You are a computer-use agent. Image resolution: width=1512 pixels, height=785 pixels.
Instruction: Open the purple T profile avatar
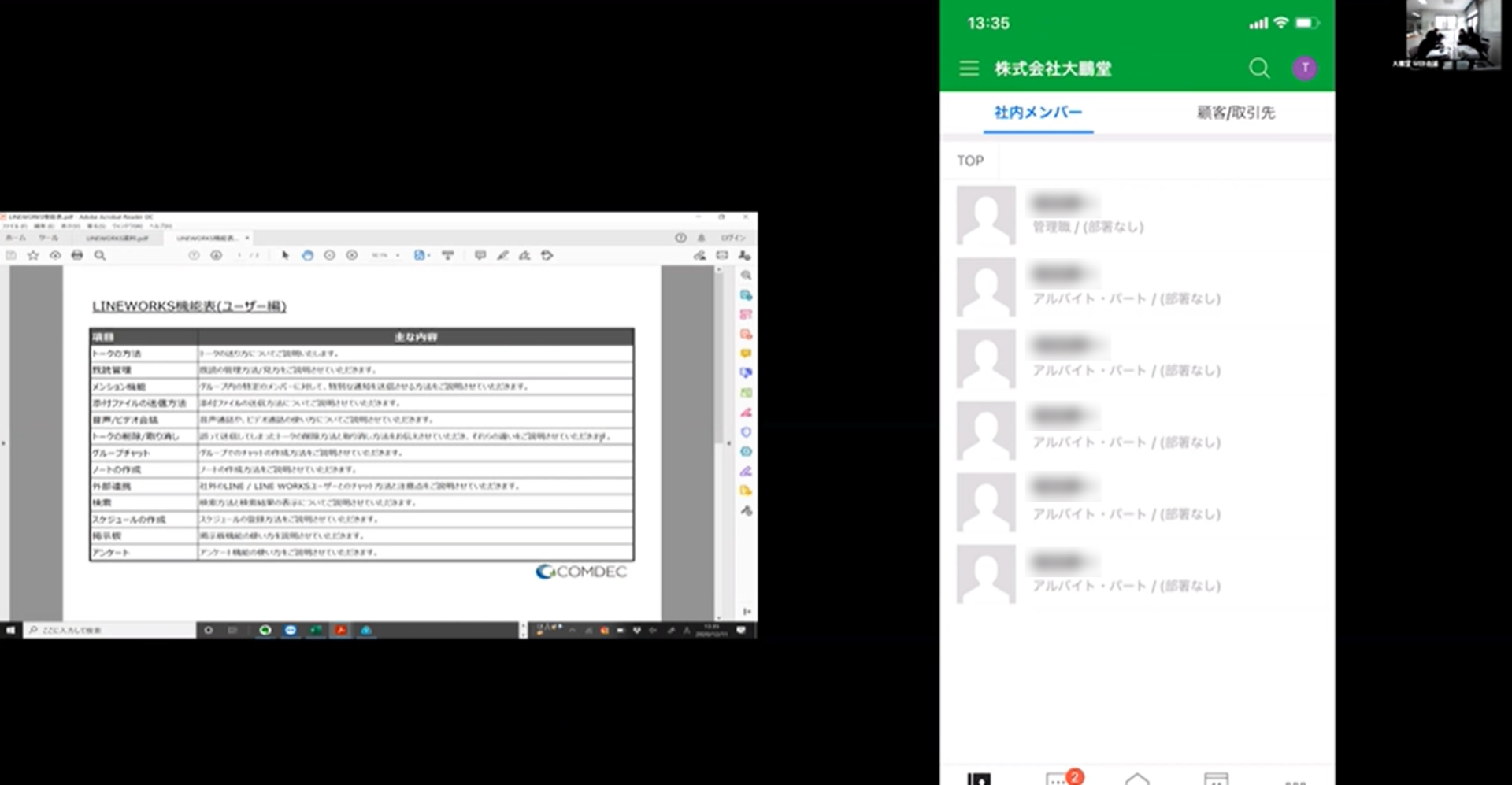coord(1305,68)
